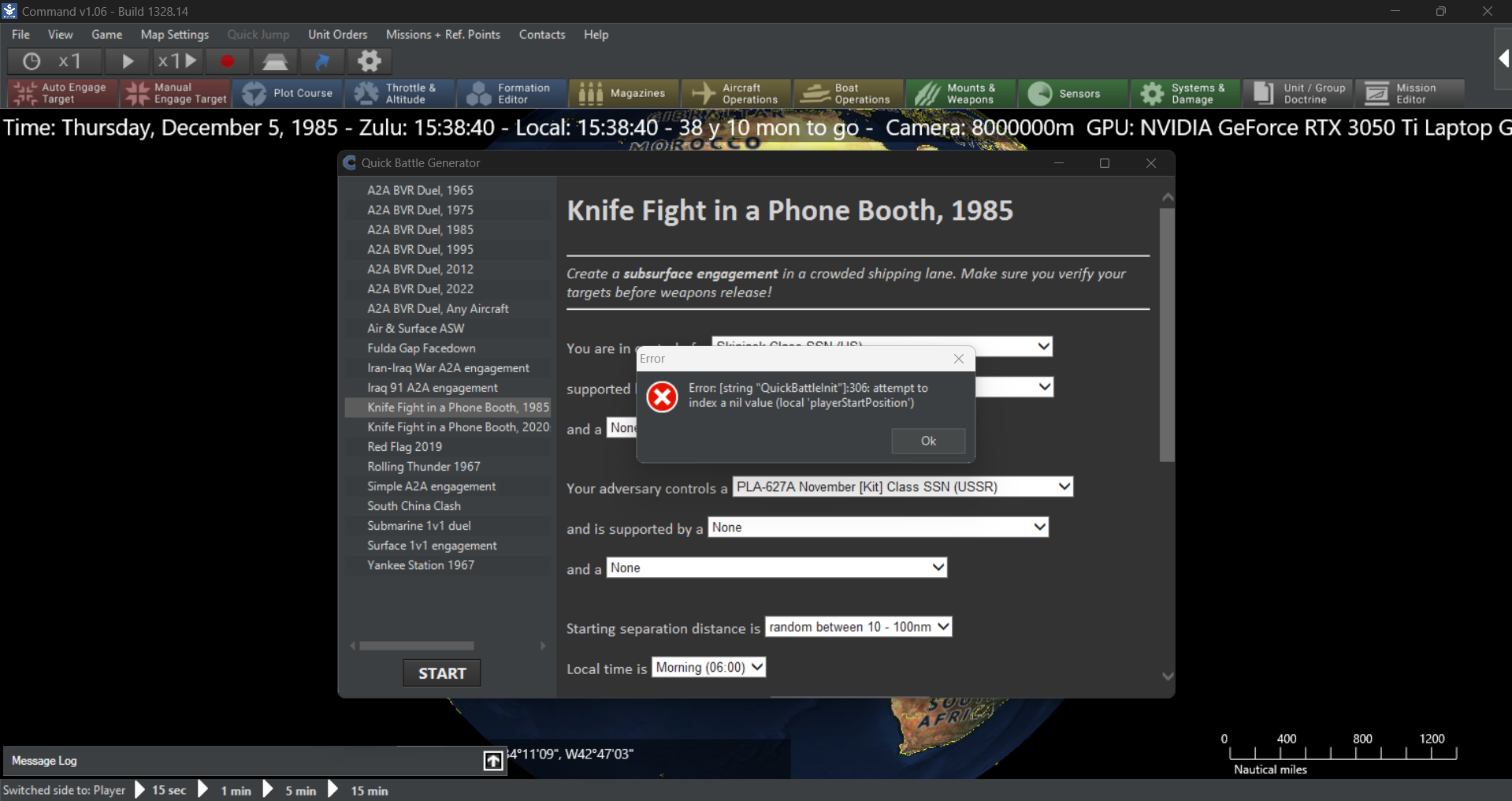The image size is (1512, 801).
Task: Open the Local time dropdown
Action: coord(709,668)
